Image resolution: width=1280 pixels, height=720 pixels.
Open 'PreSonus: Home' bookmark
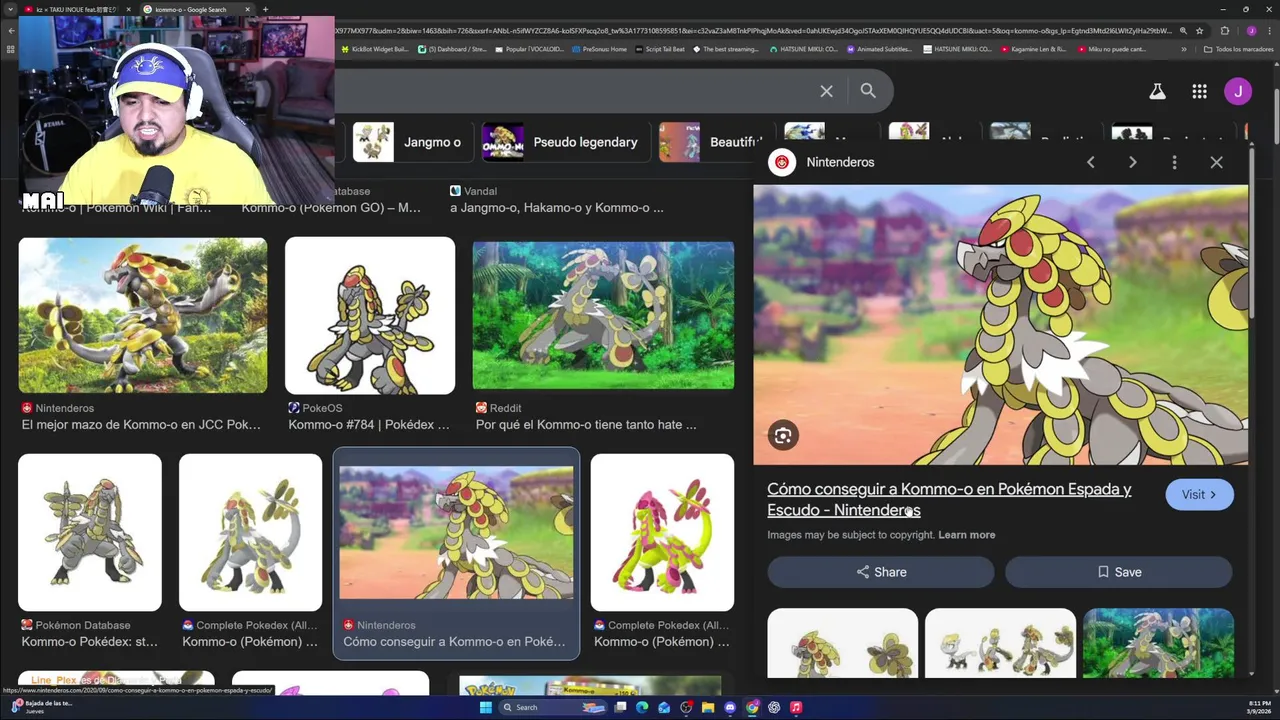599,49
